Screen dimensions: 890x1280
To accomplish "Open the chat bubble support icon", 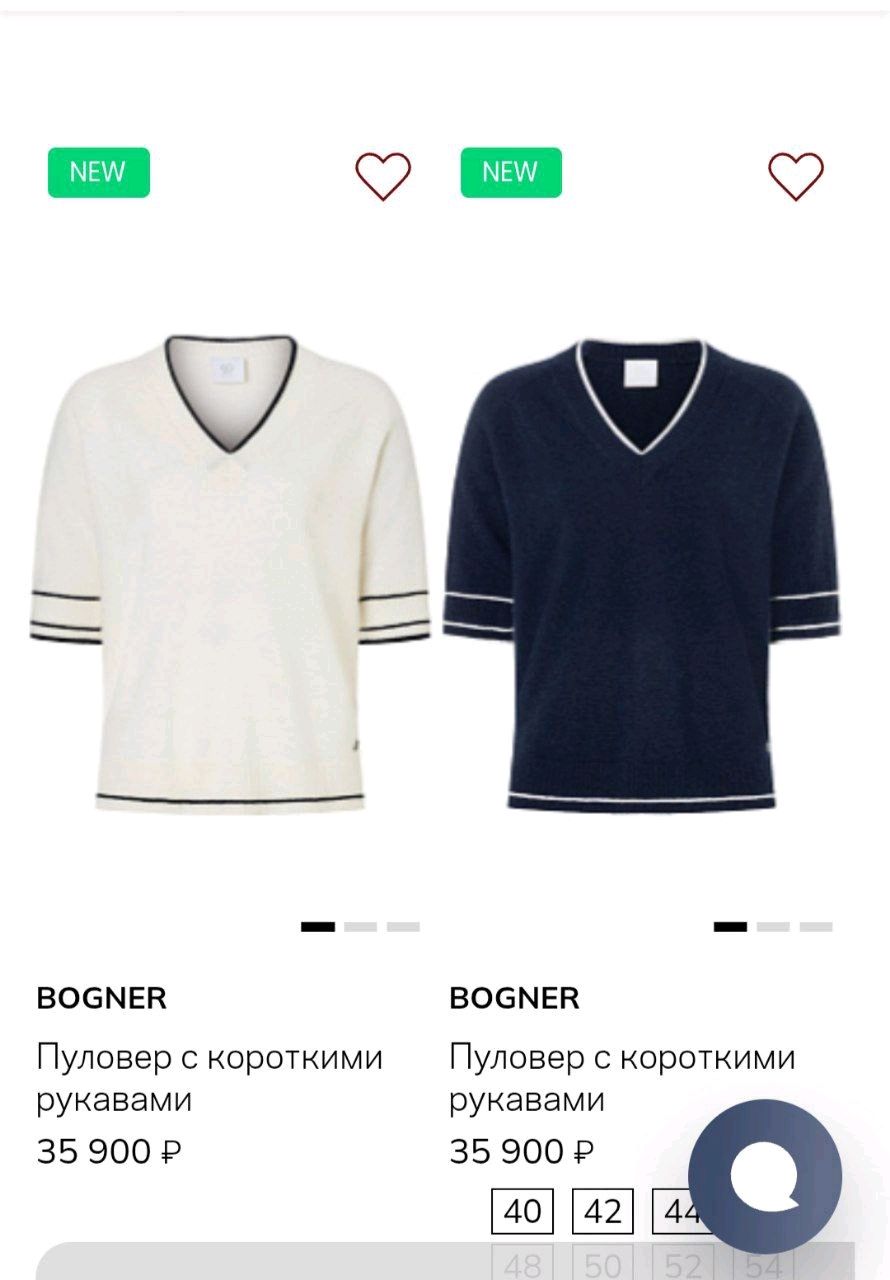I will pyautogui.click(x=765, y=1176).
